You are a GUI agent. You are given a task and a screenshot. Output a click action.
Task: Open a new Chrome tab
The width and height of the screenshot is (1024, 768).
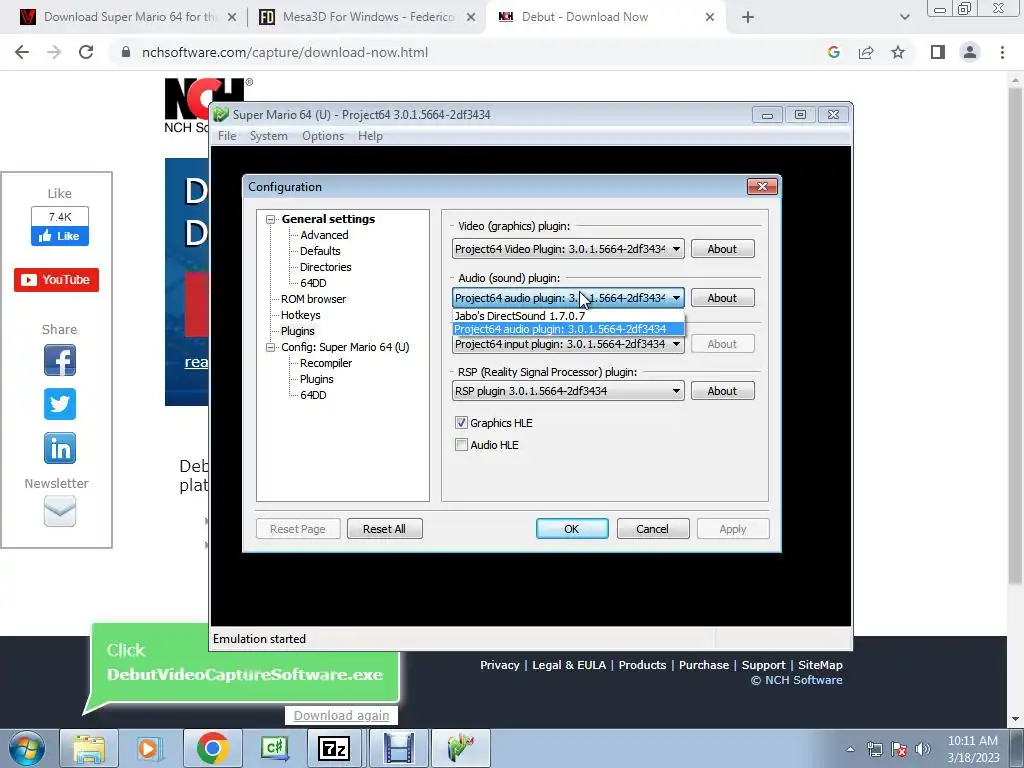[748, 17]
